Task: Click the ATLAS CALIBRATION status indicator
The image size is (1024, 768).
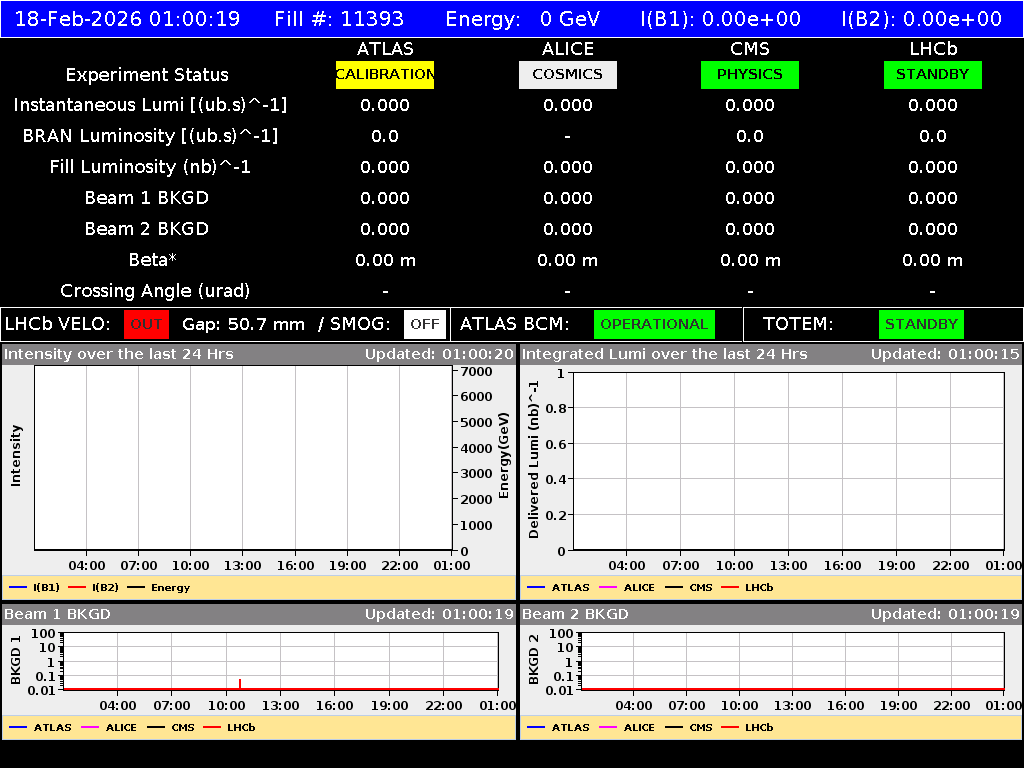Action: click(x=385, y=74)
